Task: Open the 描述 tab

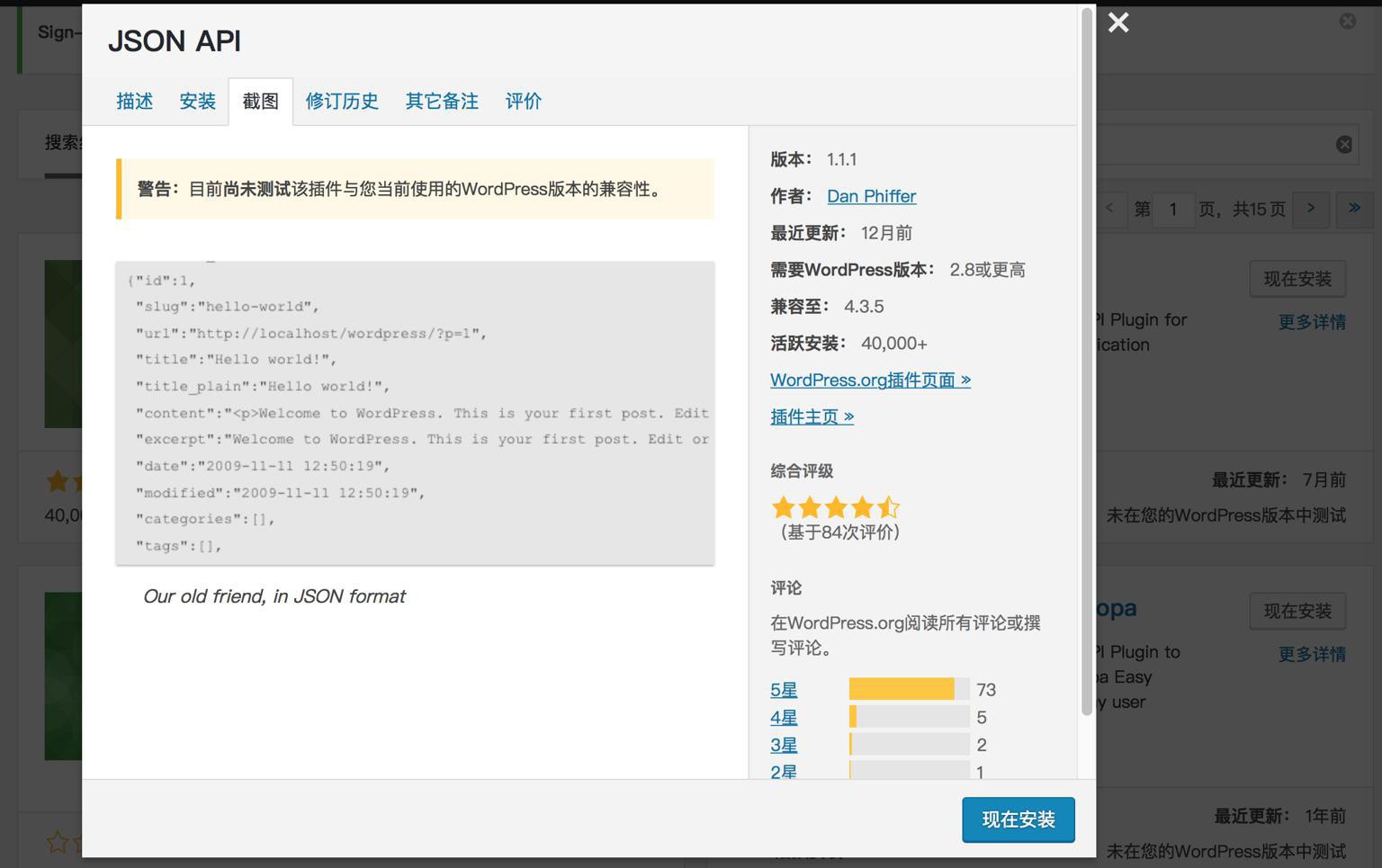Action: point(135,102)
